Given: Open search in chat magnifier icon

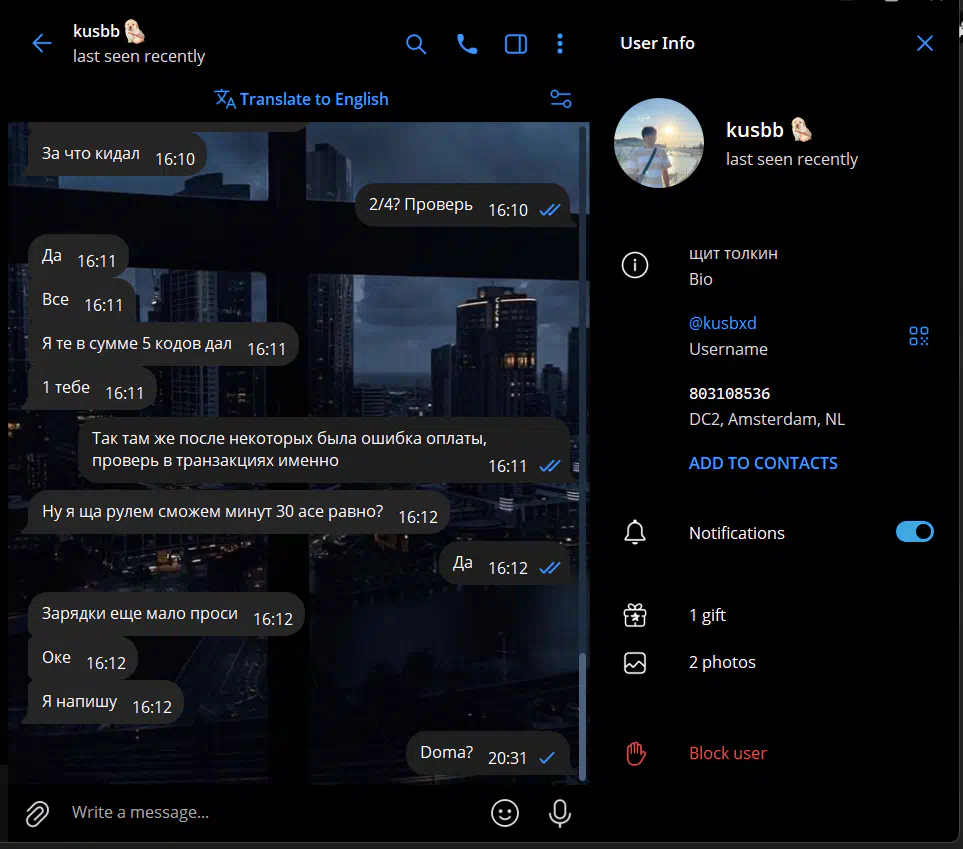Looking at the screenshot, I should tap(416, 44).
